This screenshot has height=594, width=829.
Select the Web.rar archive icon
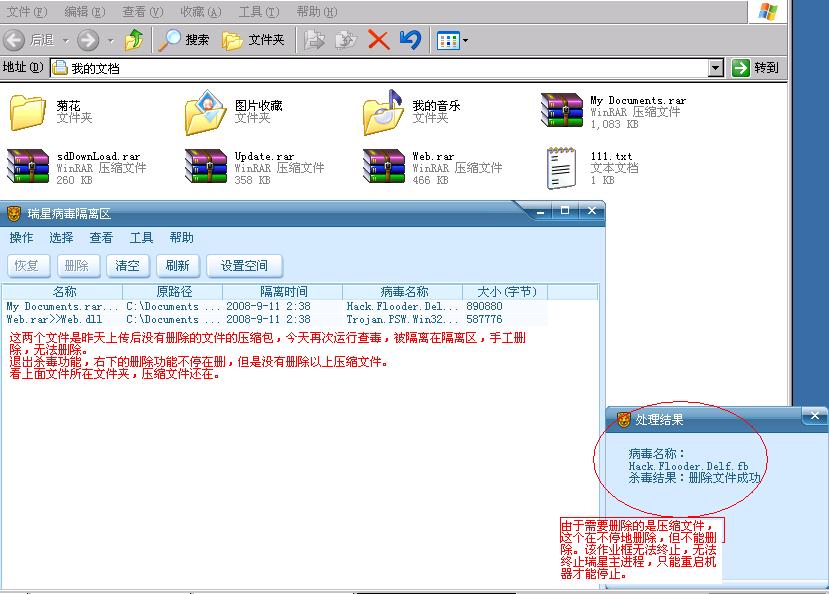pyautogui.click(x=384, y=166)
